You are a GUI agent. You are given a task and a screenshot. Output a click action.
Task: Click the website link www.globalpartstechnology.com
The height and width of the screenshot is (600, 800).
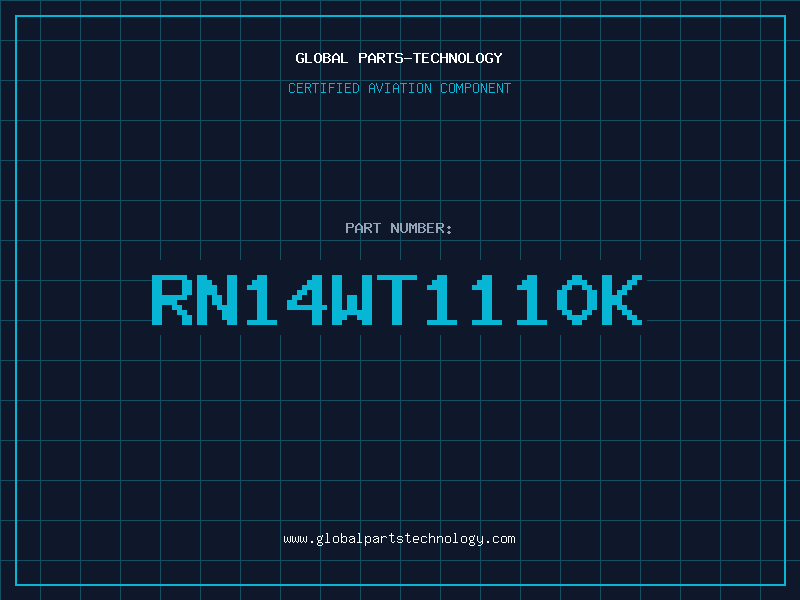(x=399, y=539)
